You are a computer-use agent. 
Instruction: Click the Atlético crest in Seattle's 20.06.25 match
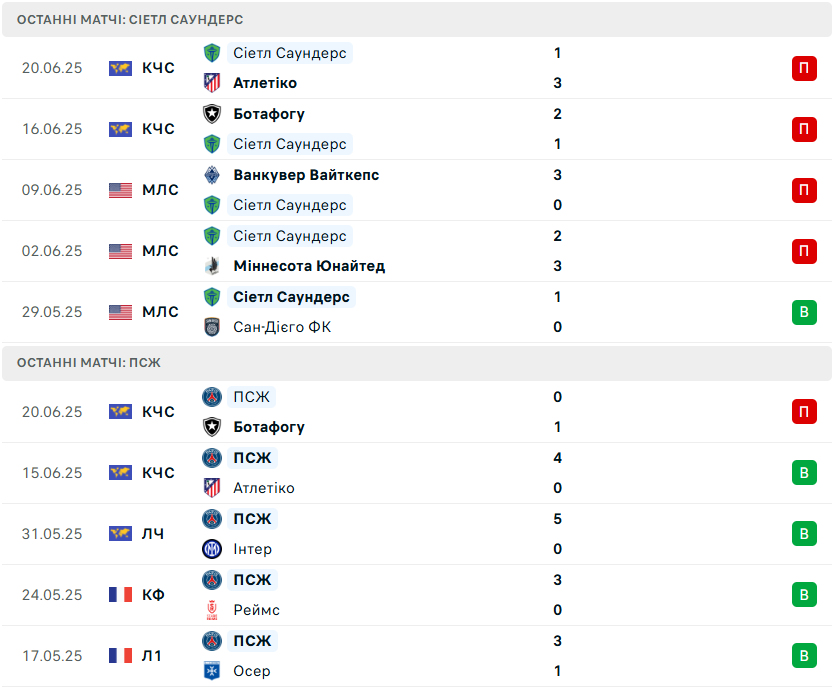pos(212,83)
